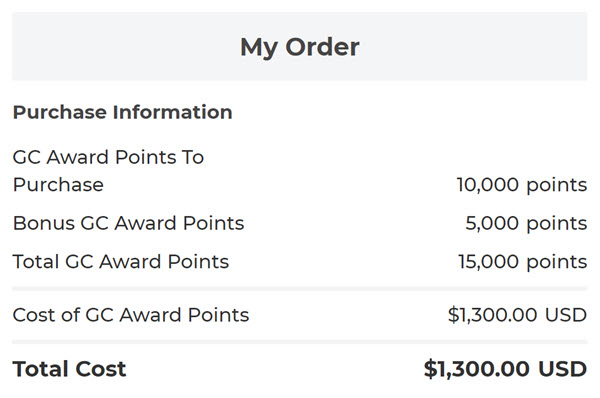
Task: Select the 10,000 points value
Action: click(x=522, y=185)
